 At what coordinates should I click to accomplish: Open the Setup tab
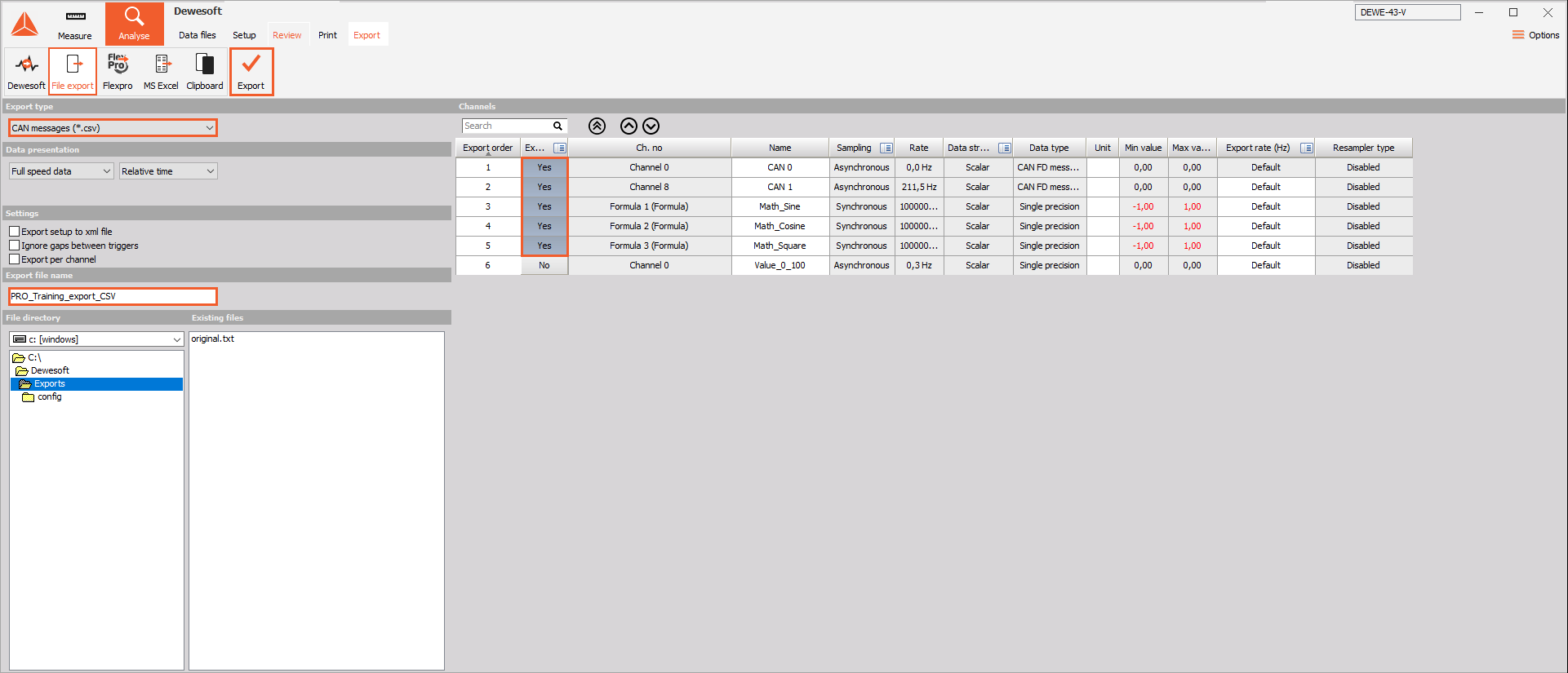point(244,35)
